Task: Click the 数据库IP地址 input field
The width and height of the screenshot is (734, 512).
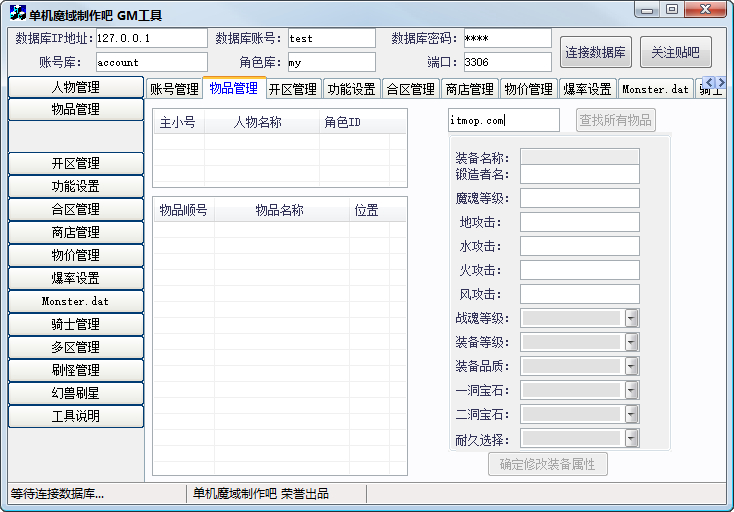Action: tap(152, 38)
